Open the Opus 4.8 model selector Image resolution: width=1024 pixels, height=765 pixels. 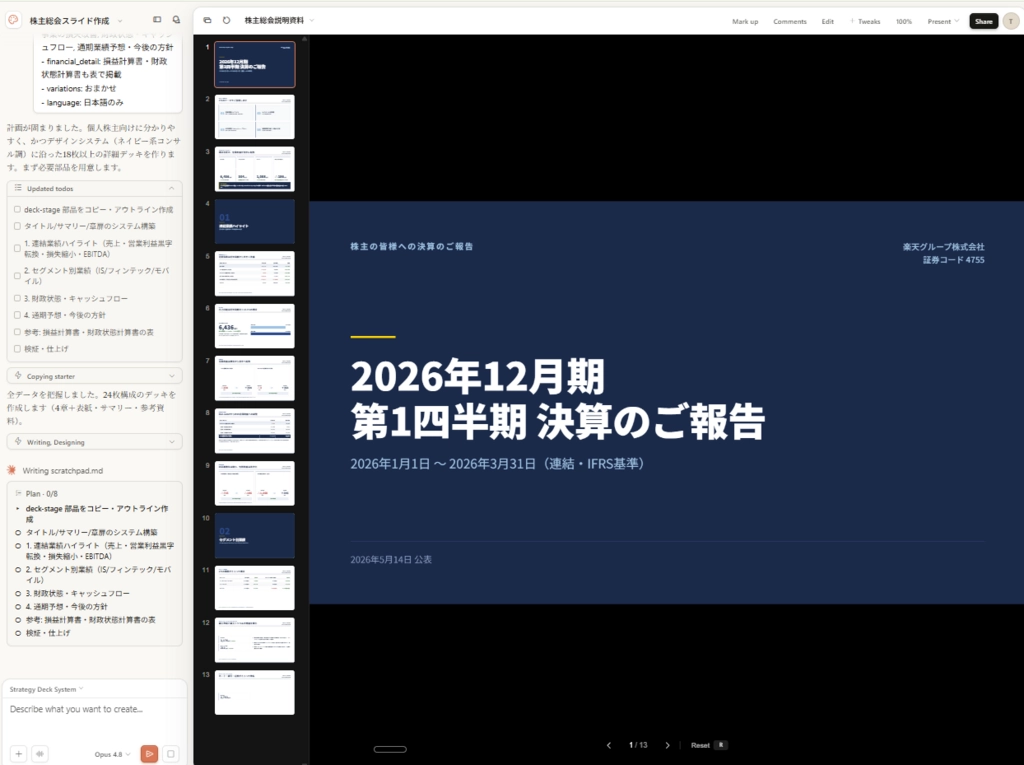112,754
